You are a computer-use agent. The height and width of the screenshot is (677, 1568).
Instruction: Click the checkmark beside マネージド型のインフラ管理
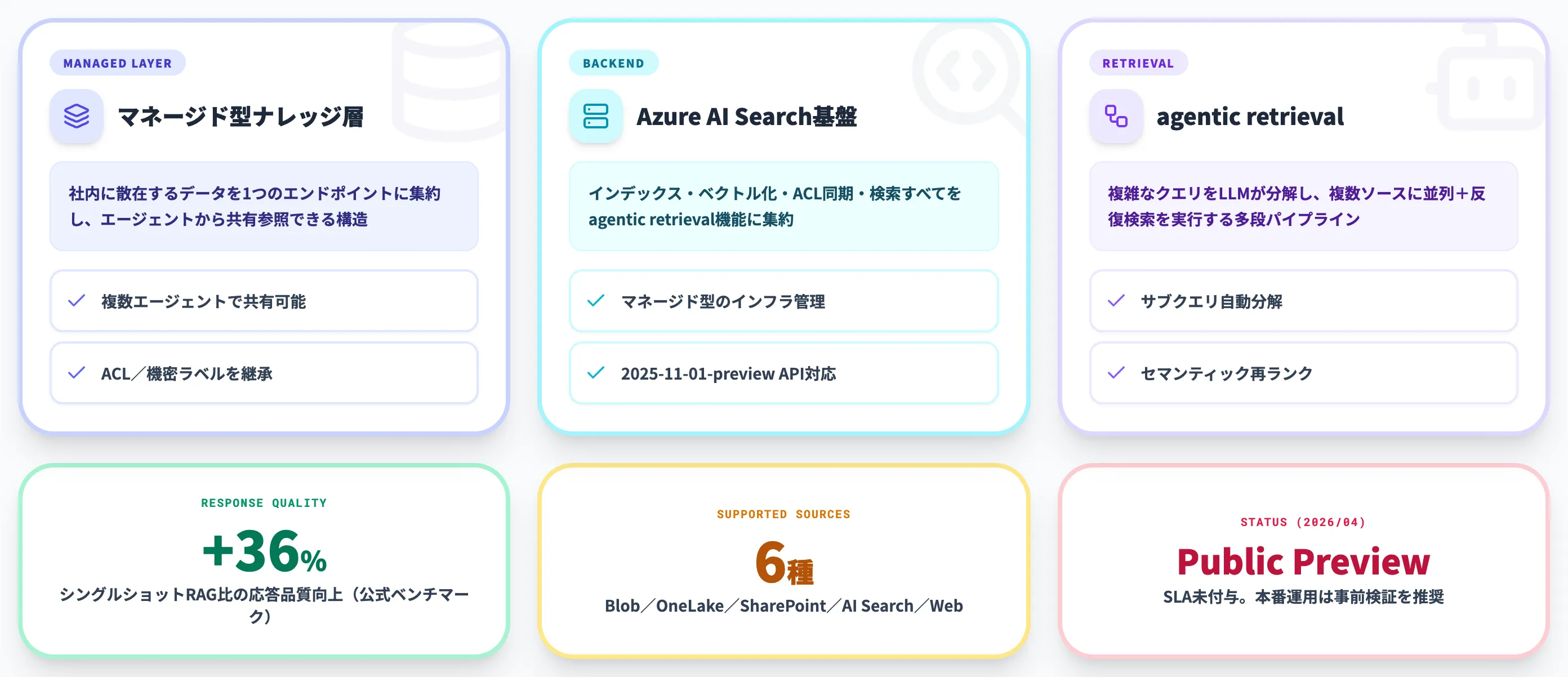(596, 301)
